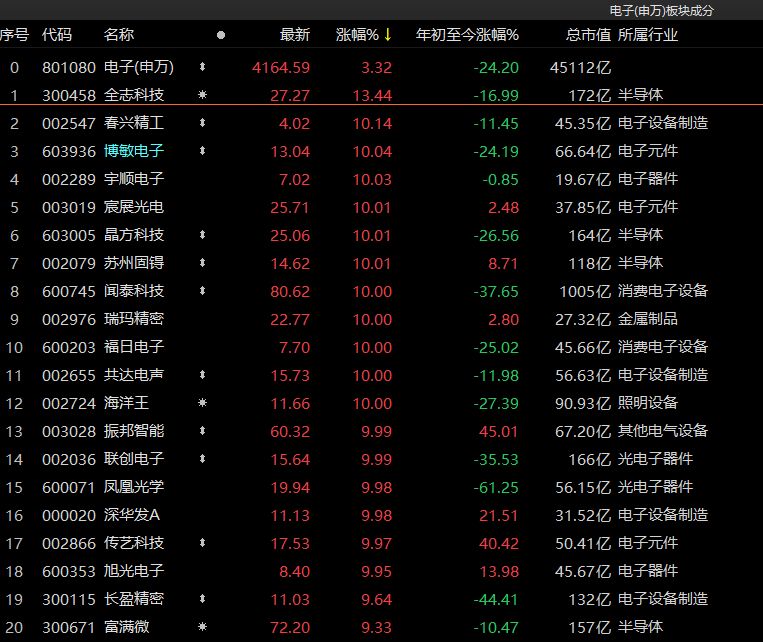Image resolution: width=763 pixels, height=642 pixels.
Task: Click the marker icon next to 传艺科技
Action: tap(203, 543)
